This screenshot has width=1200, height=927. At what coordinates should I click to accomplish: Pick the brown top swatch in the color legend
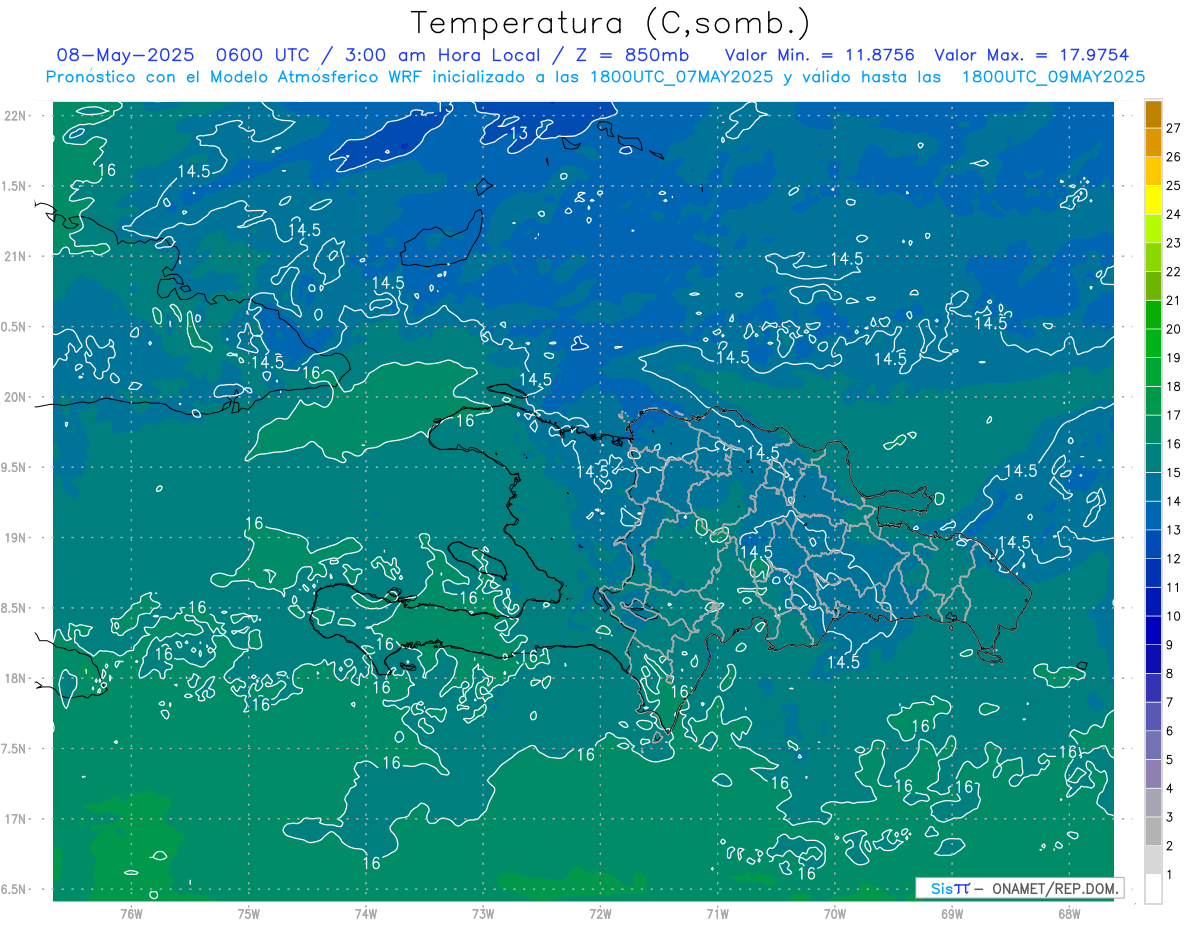coord(1153,114)
